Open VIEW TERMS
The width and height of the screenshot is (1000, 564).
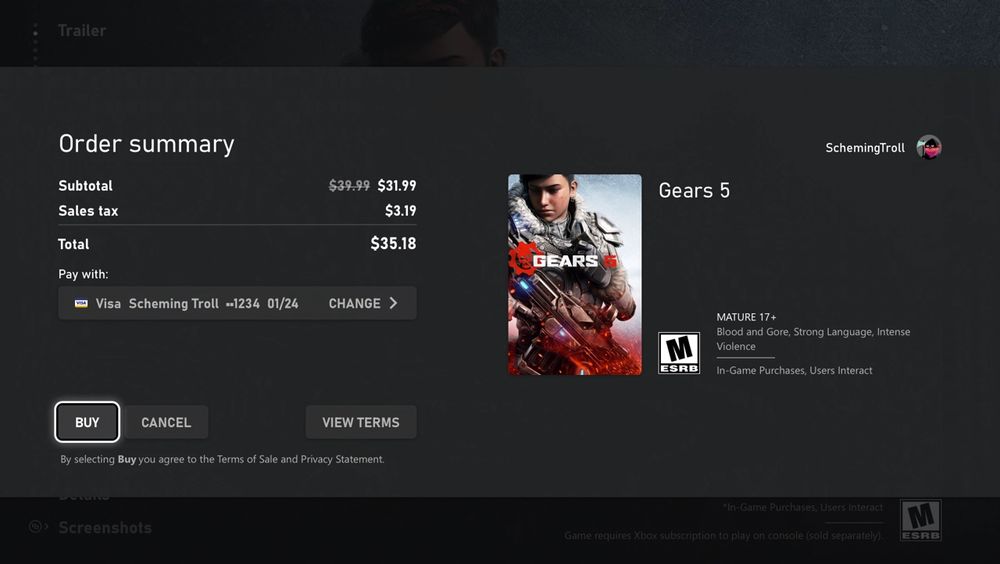(x=360, y=422)
